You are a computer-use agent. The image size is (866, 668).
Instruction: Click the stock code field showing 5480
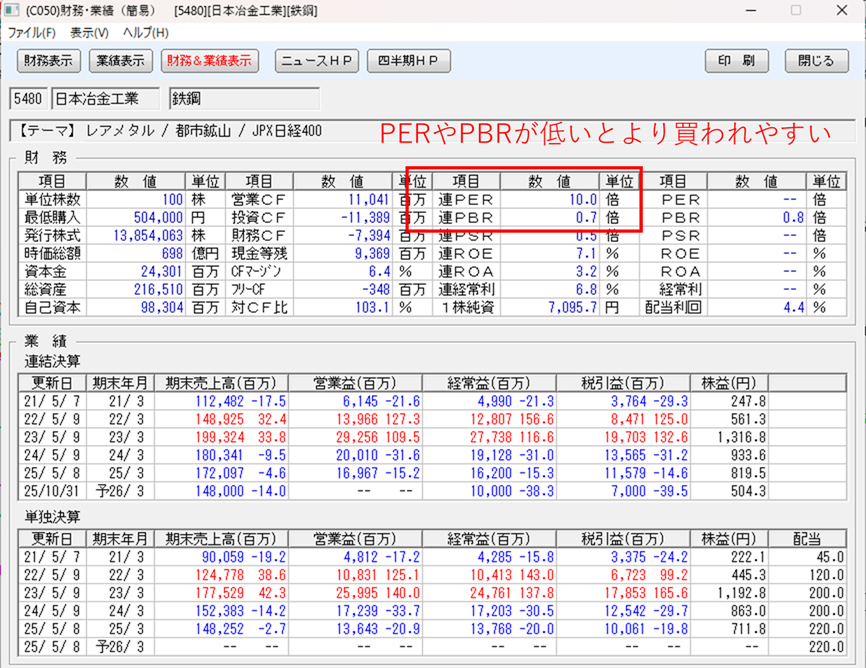tap(28, 99)
